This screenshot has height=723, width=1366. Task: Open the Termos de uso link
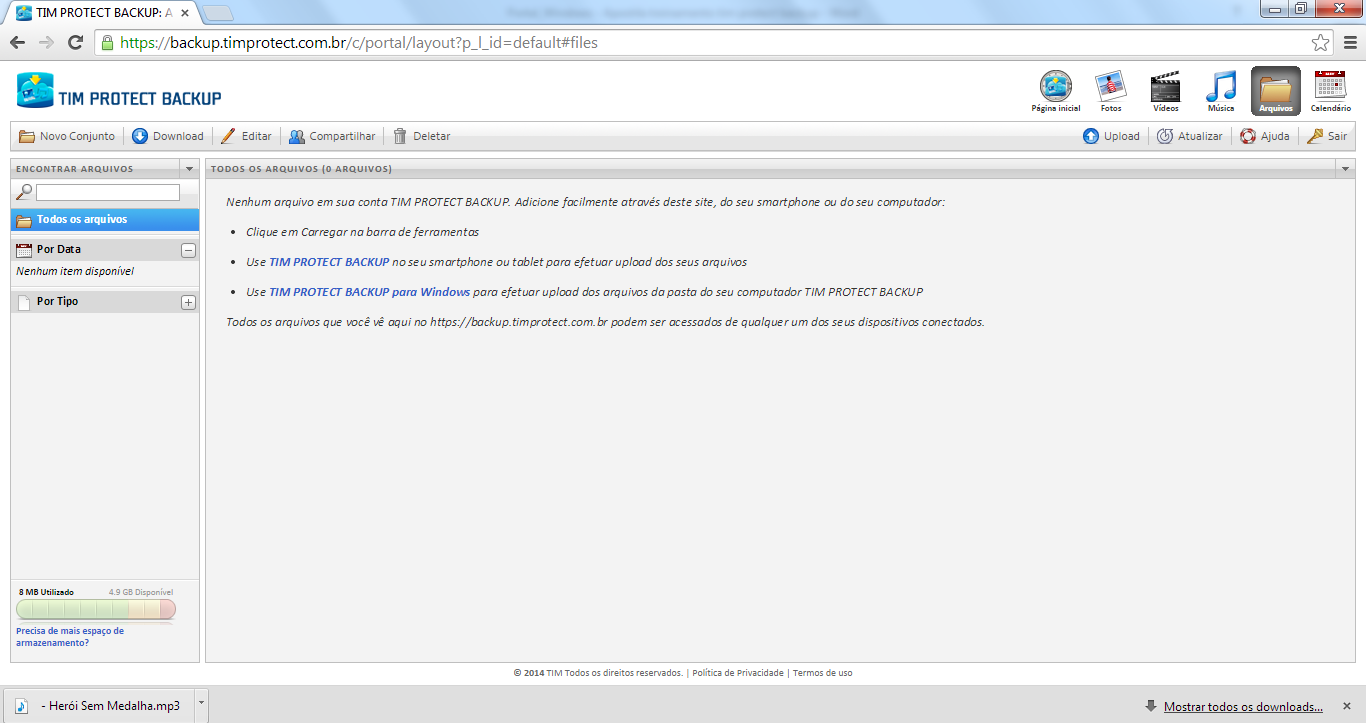point(823,673)
